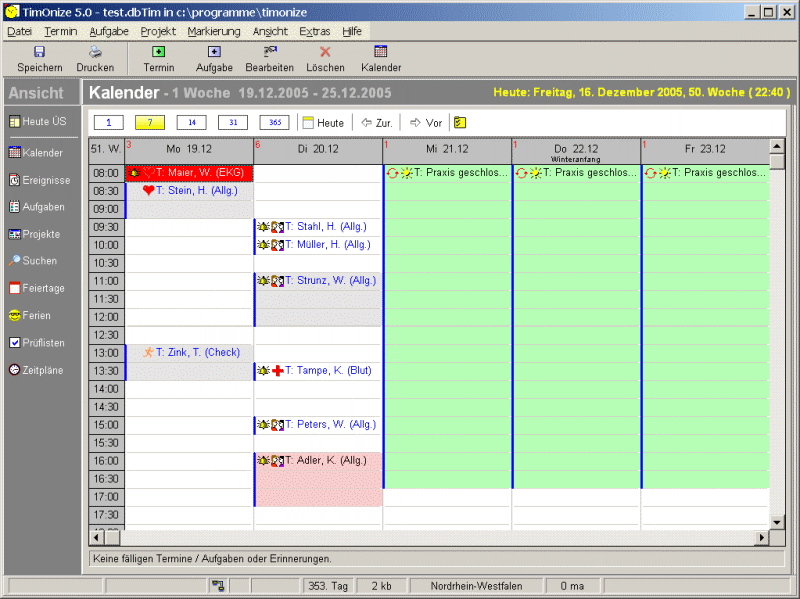Select appointment Stahl, H. (Allg.)
Screen dimensions: 800x599
pos(318,227)
